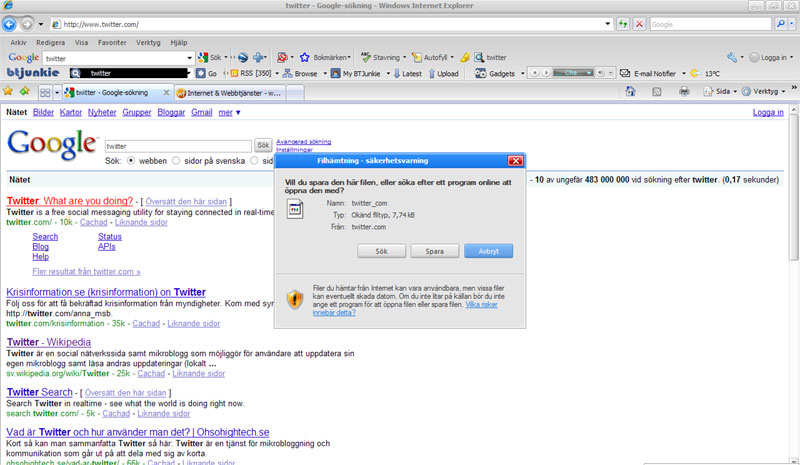Open the Visa menu
The image size is (800, 465).
(x=81, y=43)
